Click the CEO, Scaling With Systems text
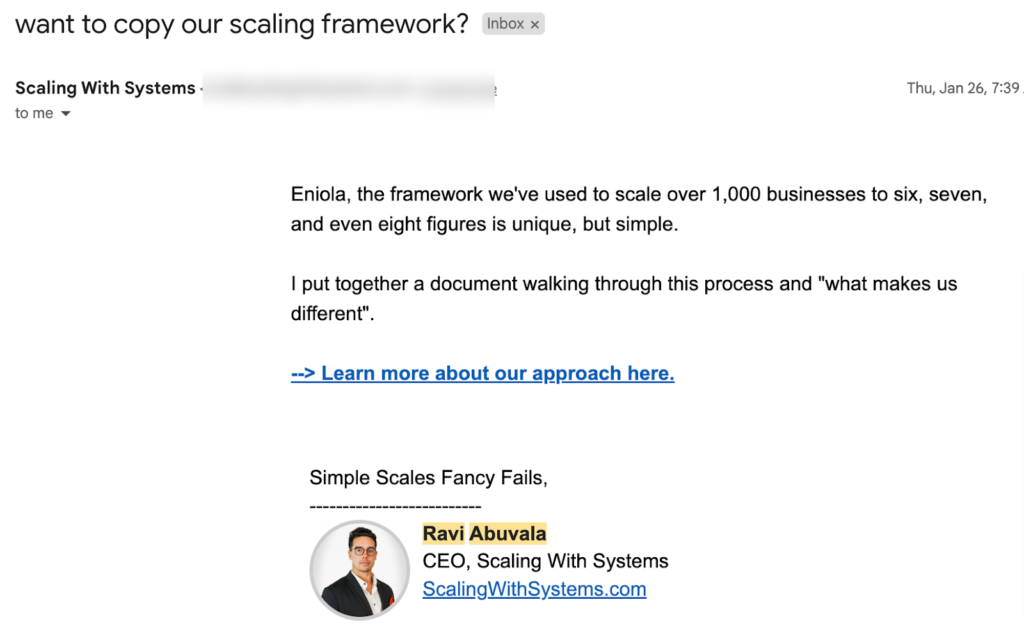Screen dimensions: 1024x643 point(545,561)
